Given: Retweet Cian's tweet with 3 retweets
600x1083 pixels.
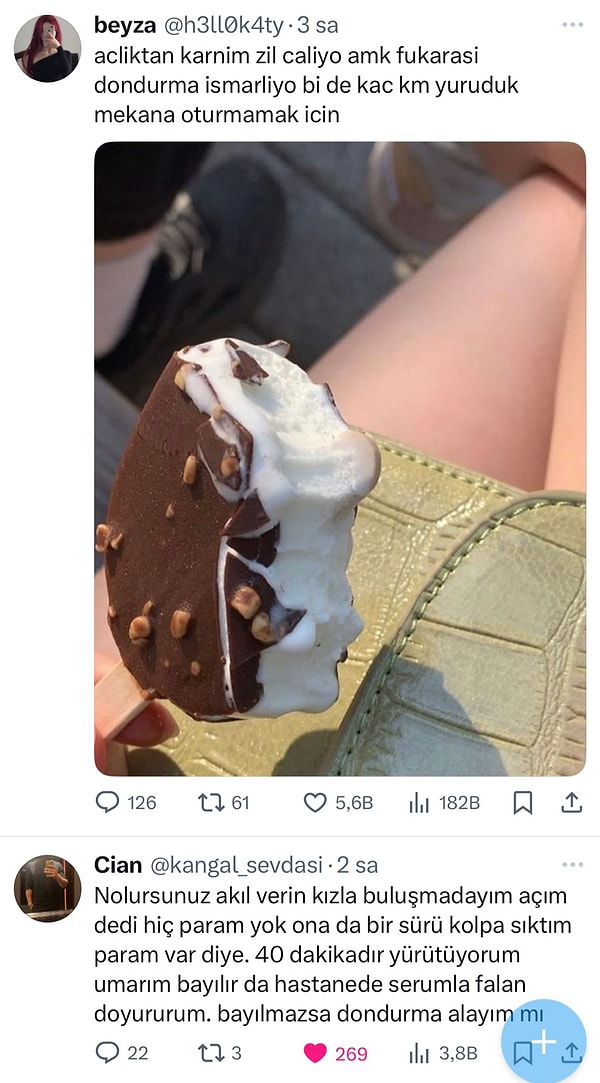Looking at the screenshot, I should [209, 1052].
